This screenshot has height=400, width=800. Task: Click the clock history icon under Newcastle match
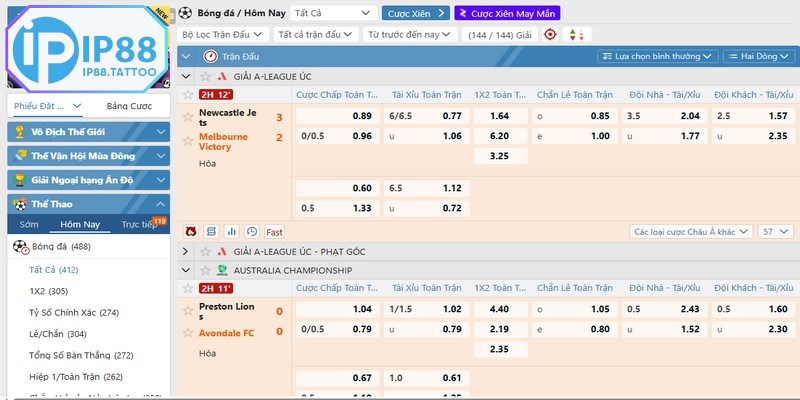click(x=252, y=231)
